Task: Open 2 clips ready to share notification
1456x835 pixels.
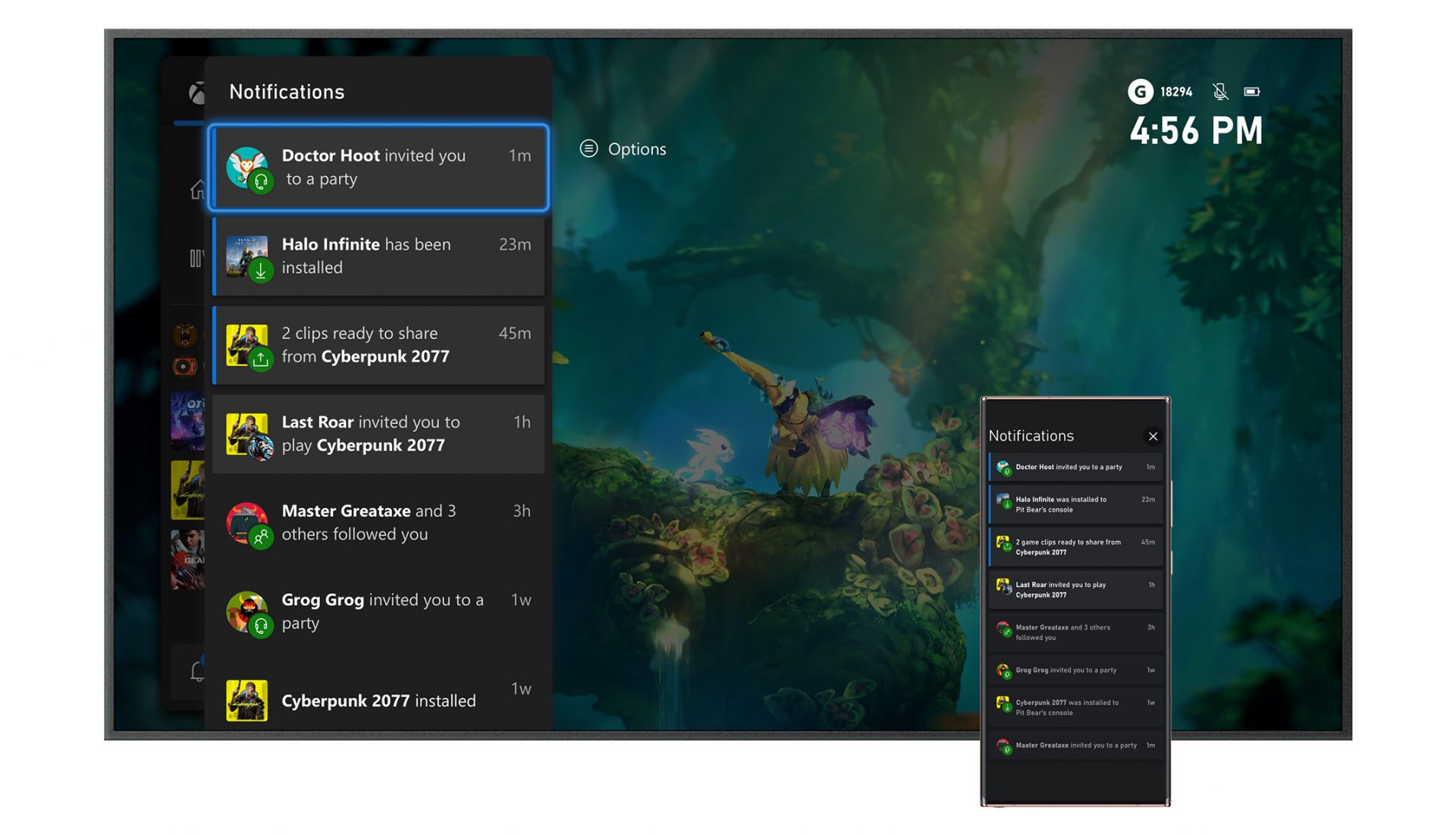Action: pyautogui.click(x=378, y=344)
